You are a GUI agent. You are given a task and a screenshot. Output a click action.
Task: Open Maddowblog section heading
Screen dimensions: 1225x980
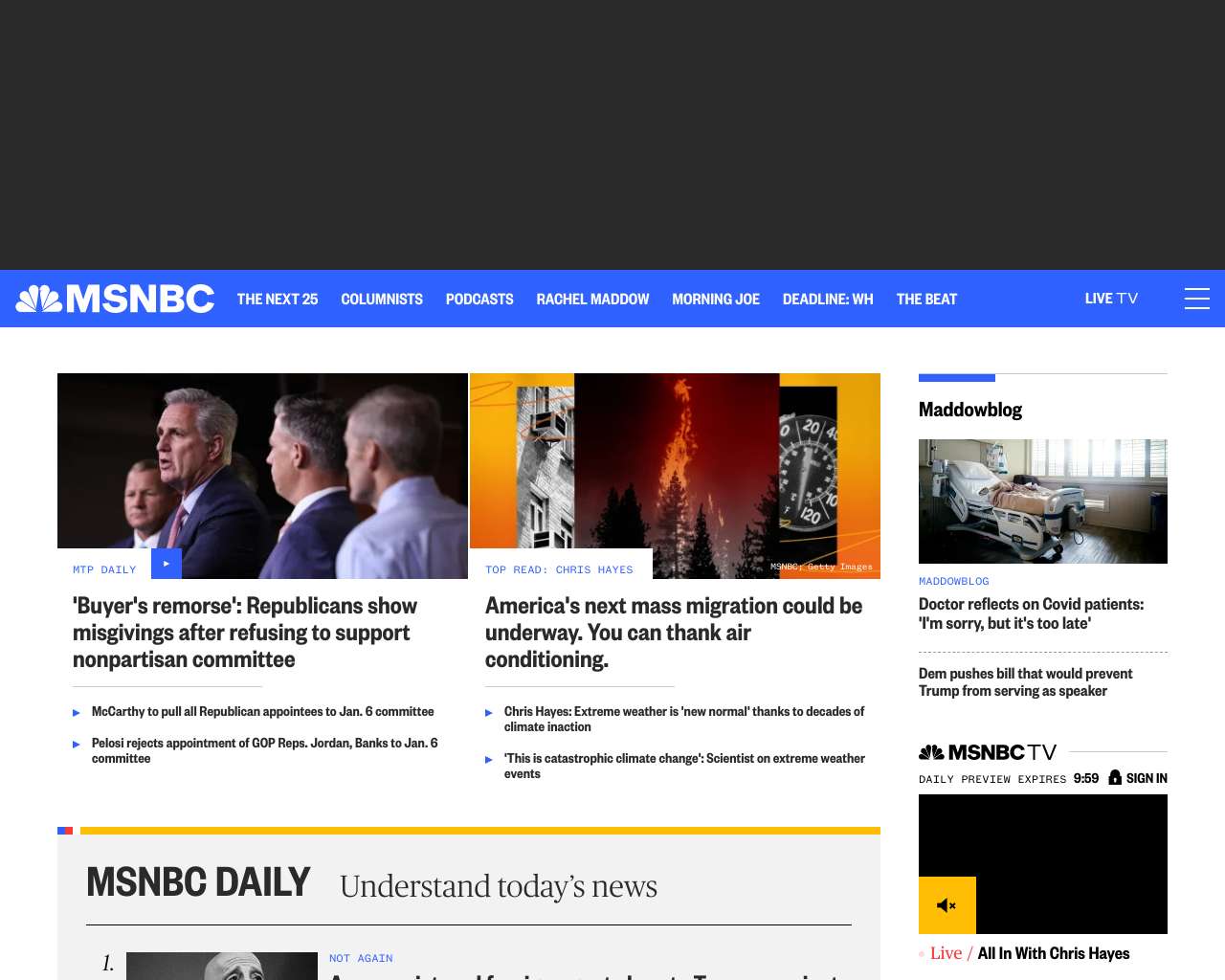[970, 410]
